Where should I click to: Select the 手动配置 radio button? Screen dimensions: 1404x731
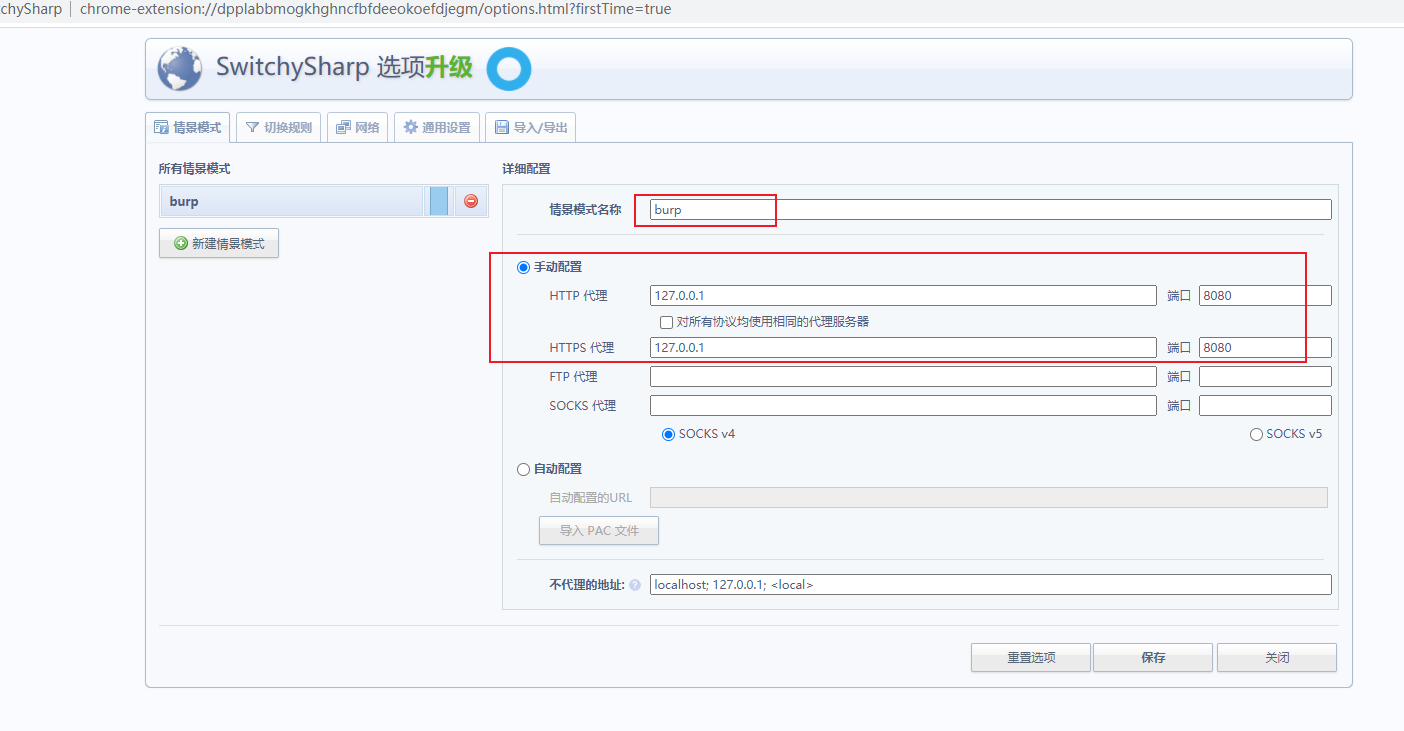(x=523, y=267)
